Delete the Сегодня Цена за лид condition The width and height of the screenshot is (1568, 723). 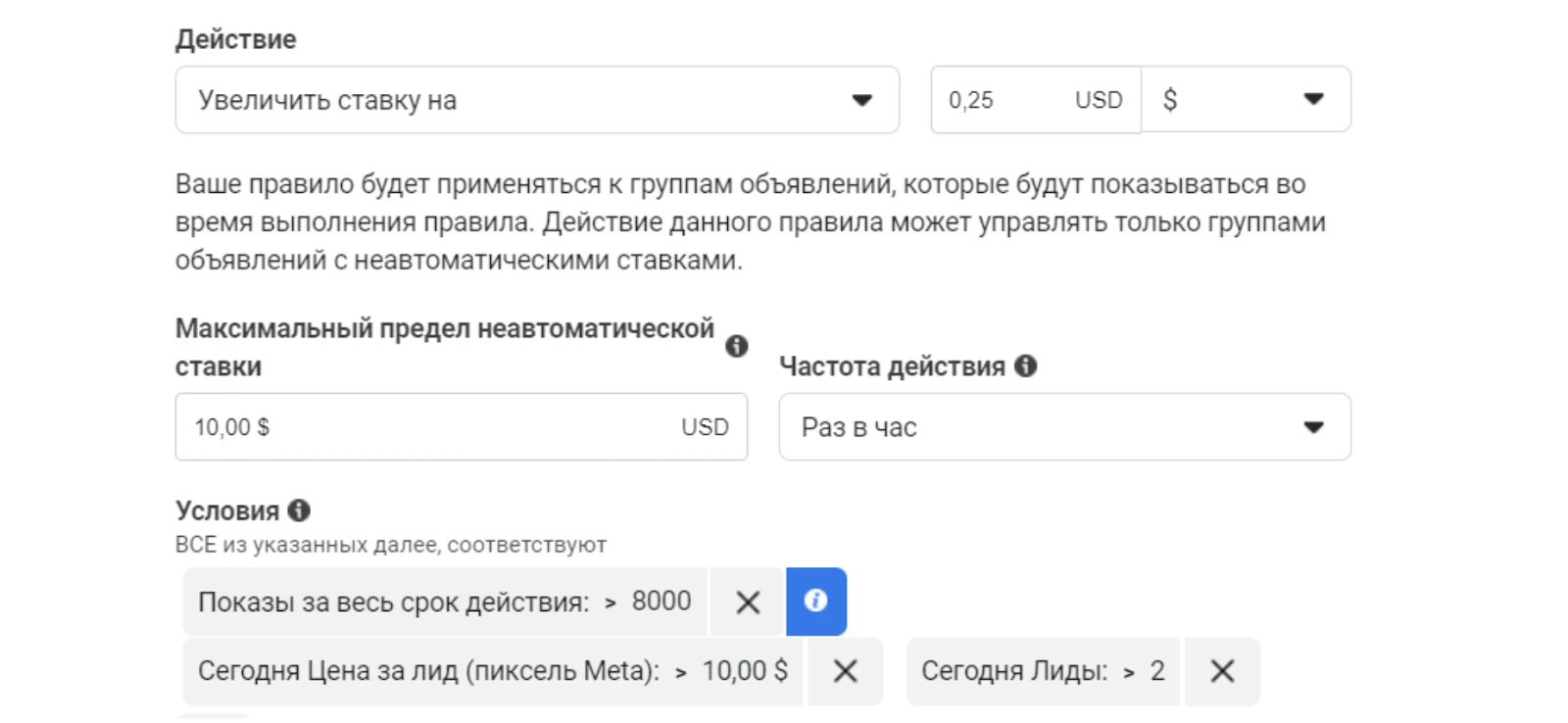pyautogui.click(x=845, y=671)
